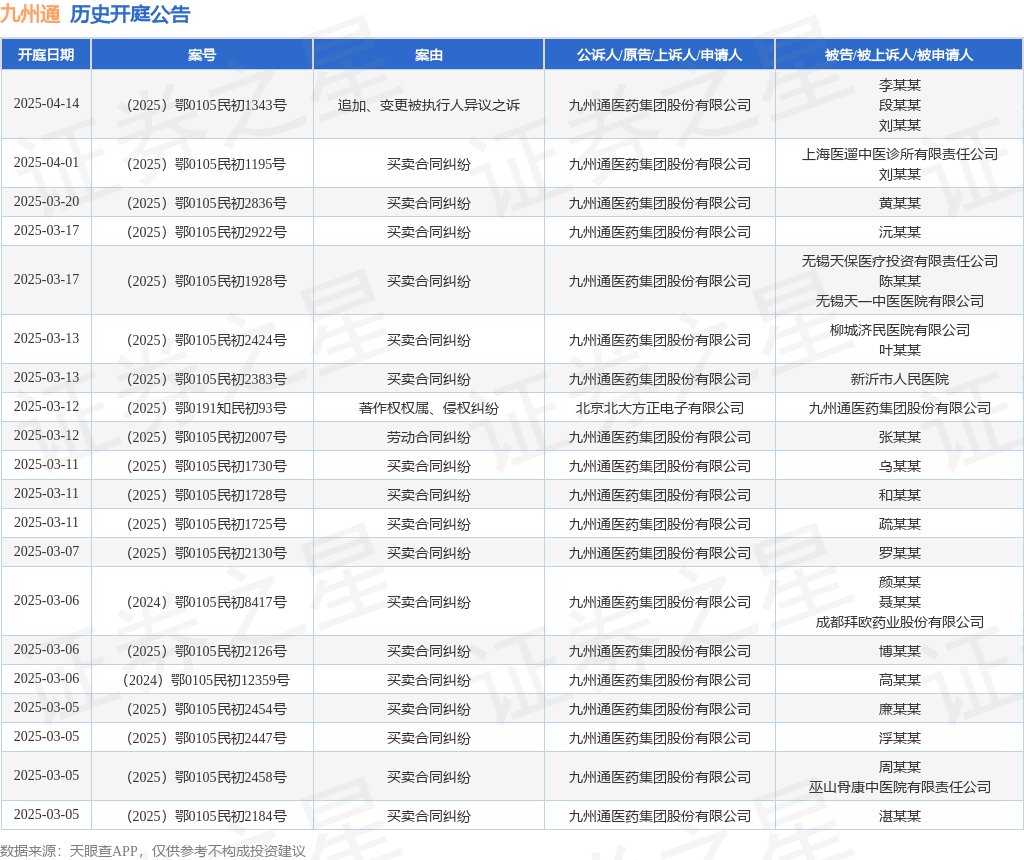Click case number 鄂0105民初2447号
Screen dimensions: 1024x860
(206, 738)
